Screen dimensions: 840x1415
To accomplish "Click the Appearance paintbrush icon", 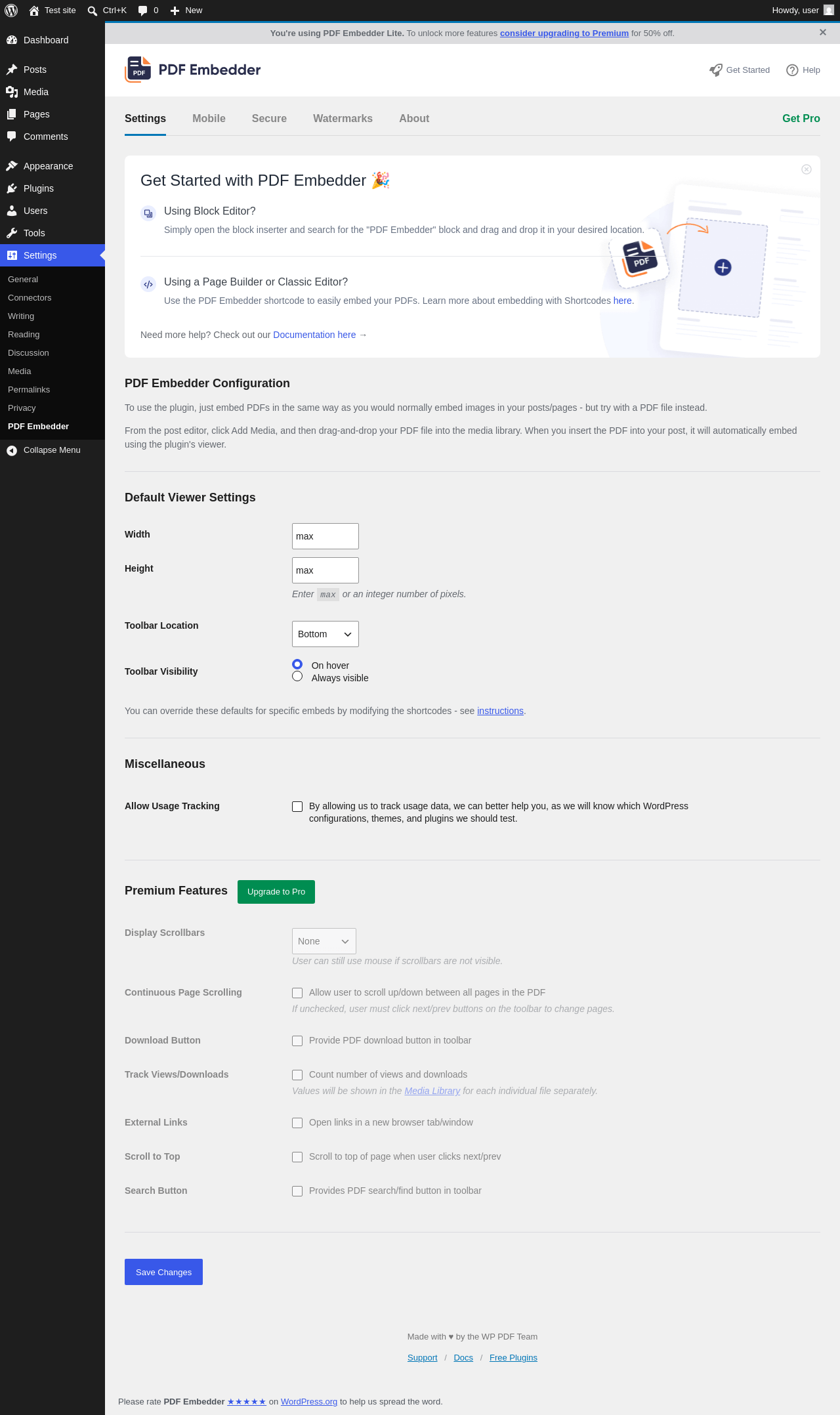I will point(12,166).
